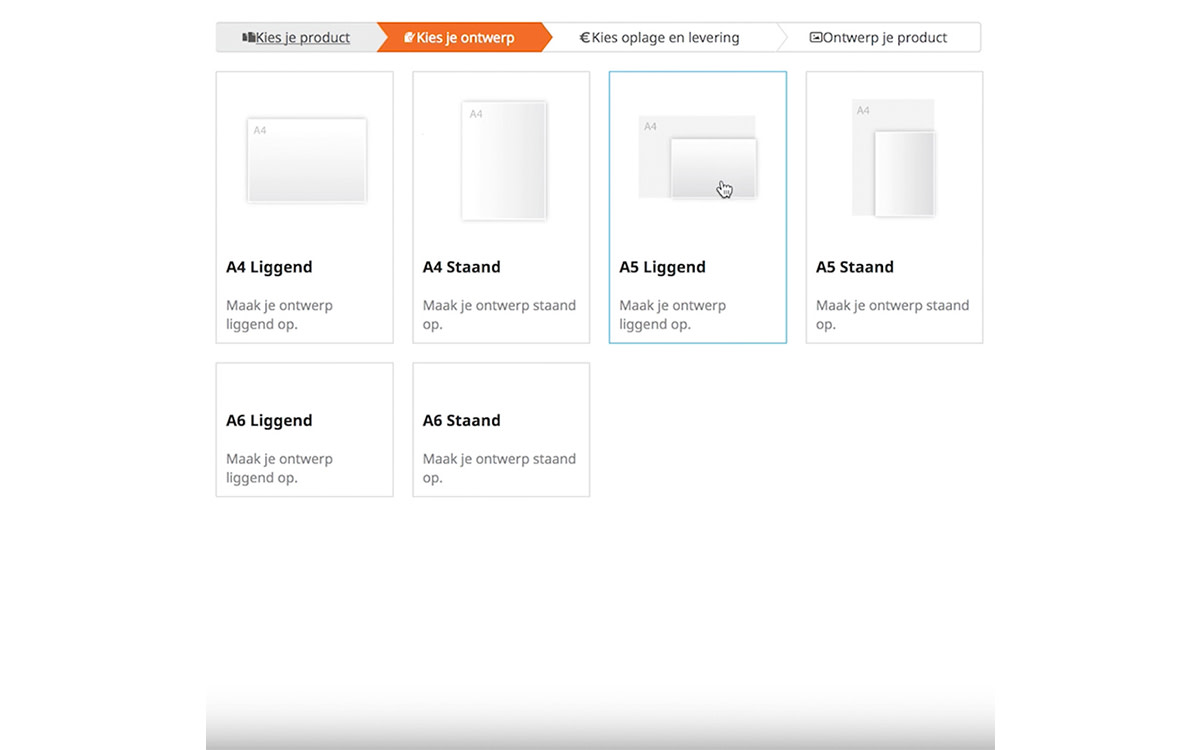The image size is (1200, 750).
Task: Select the A4 Staand title
Action: [x=461, y=267]
